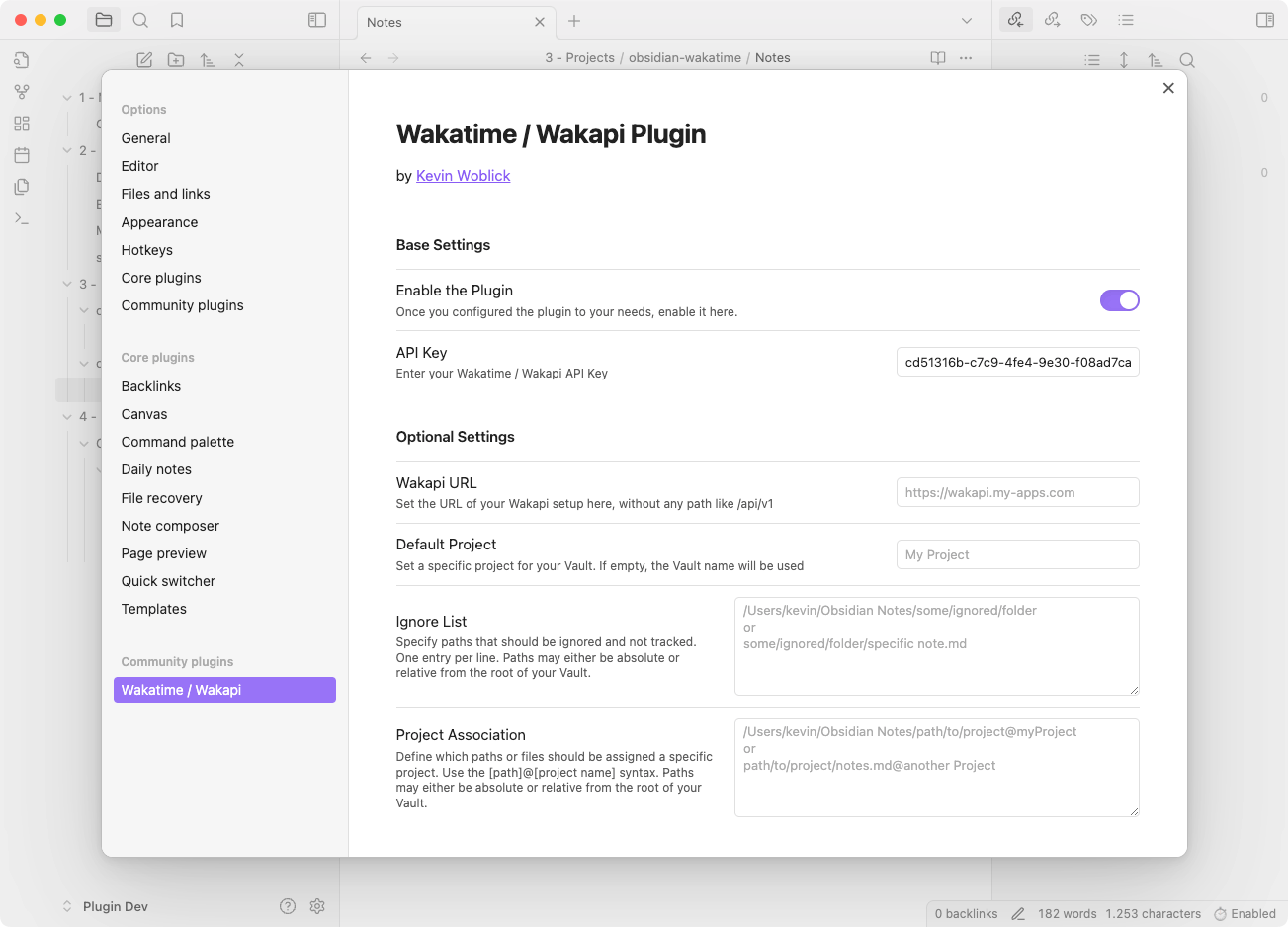Image resolution: width=1288 pixels, height=927 pixels.
Task: Click the API Key input field
Action: coord(1017,362)
